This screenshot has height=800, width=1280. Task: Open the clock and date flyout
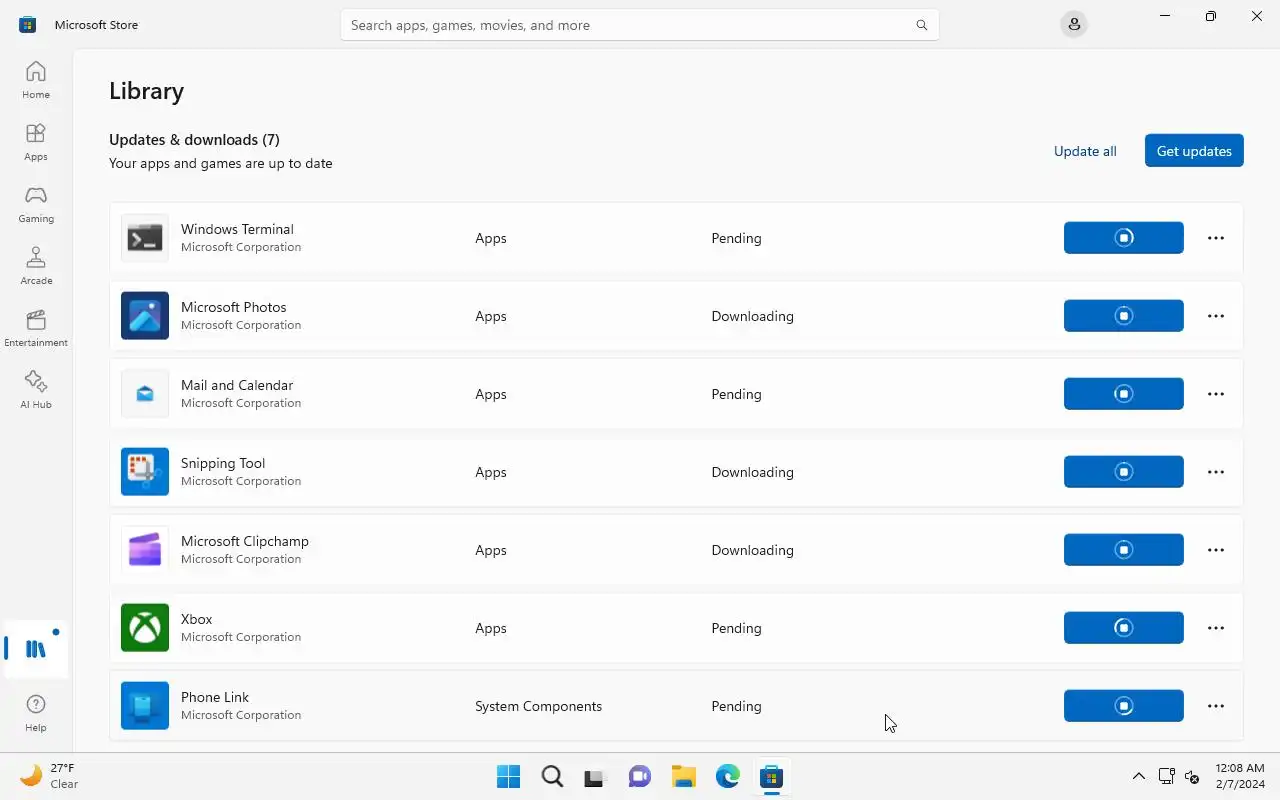click(1240, 776)
